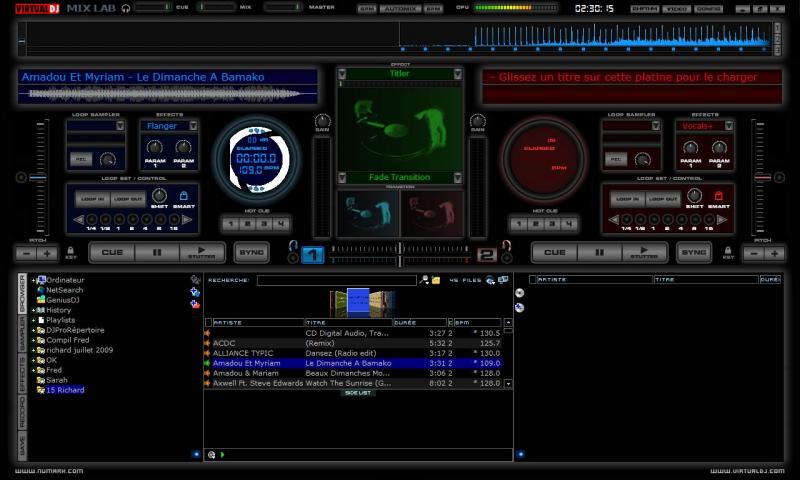Click the Stutter play button on right deck
The image size is (800, 480).
645,253
